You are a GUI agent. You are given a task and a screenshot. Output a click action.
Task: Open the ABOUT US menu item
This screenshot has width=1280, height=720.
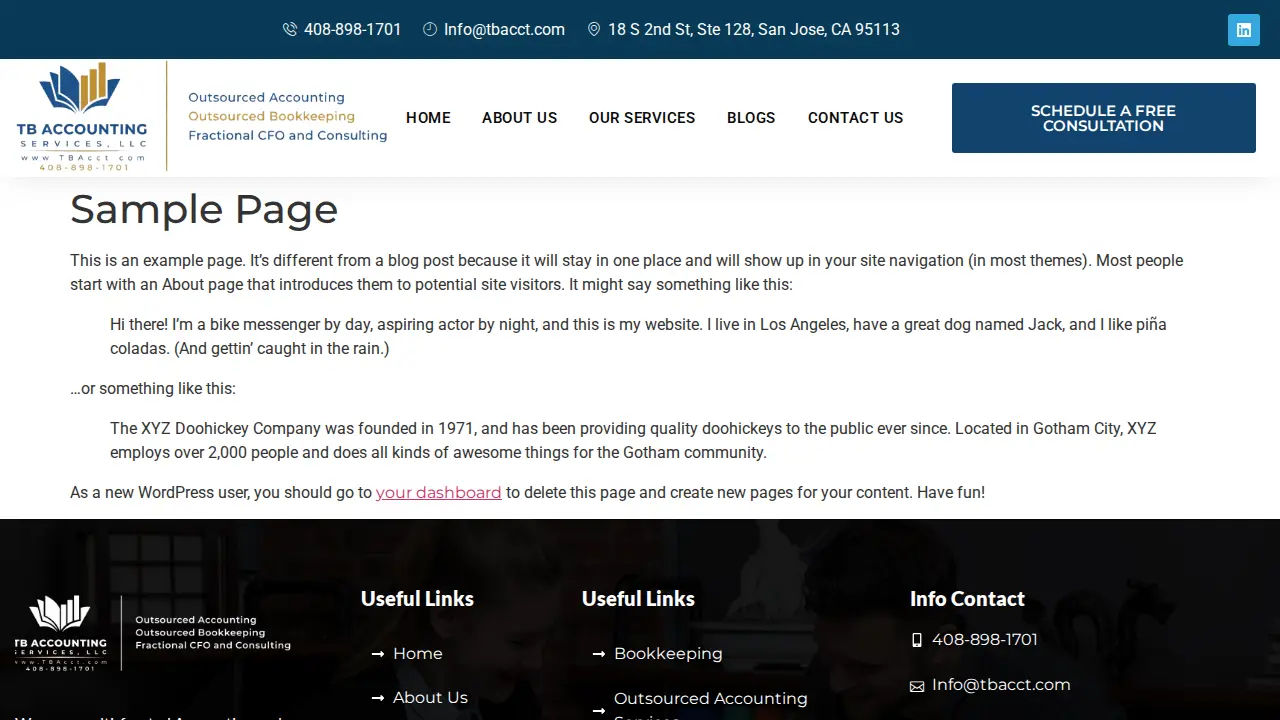pyautogui.click(x=520, y=118)
